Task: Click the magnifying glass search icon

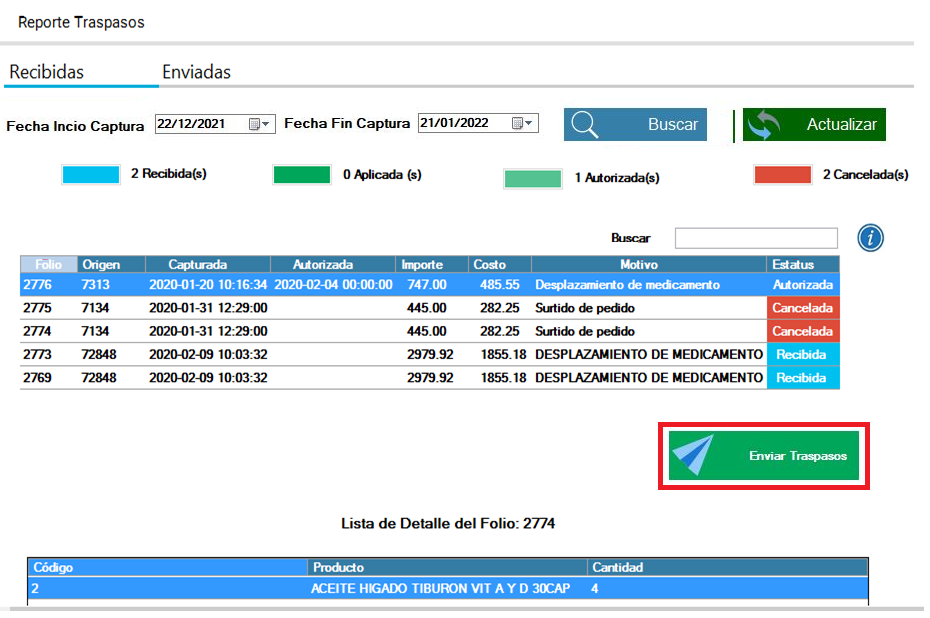Action: tap(585, 125)
